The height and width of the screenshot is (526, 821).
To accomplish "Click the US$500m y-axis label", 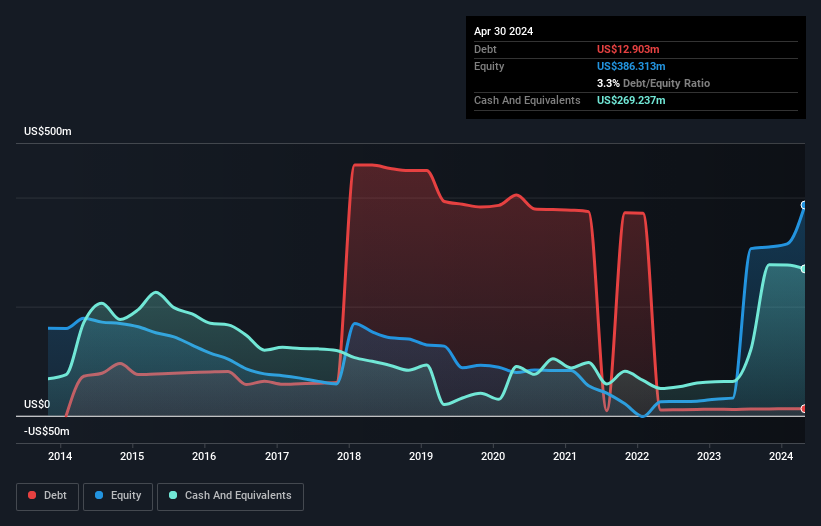I will point(48,132).
